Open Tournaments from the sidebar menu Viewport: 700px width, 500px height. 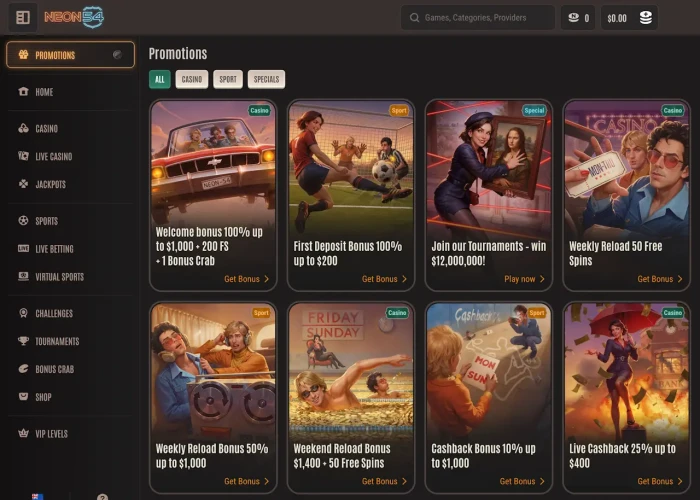click(57, 342)
